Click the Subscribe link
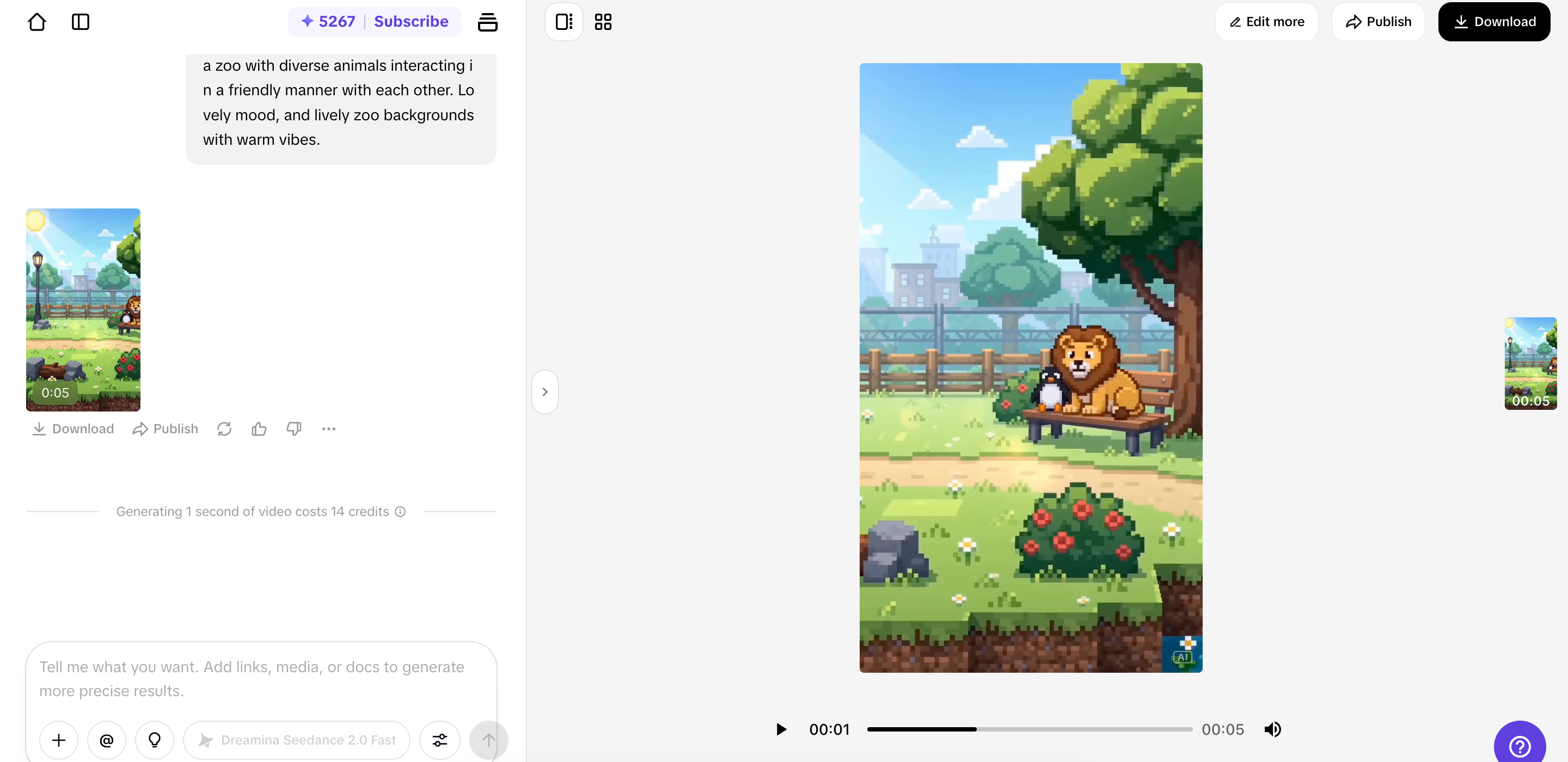 click(x=411, y=22)
